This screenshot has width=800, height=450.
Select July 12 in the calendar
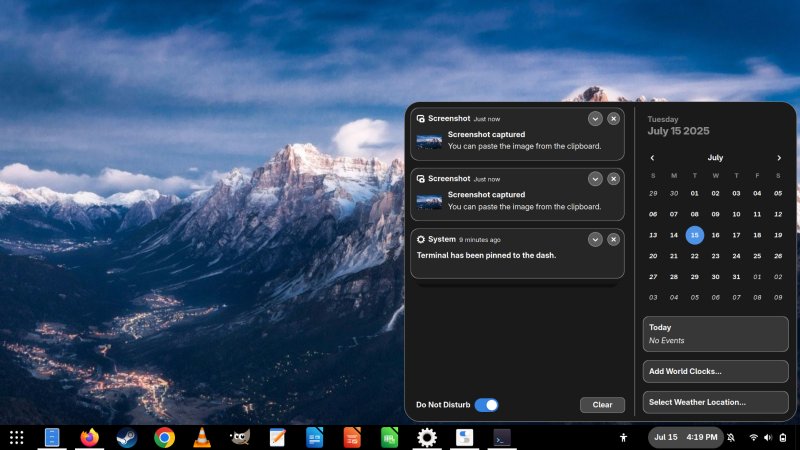[x=778, y=214]
